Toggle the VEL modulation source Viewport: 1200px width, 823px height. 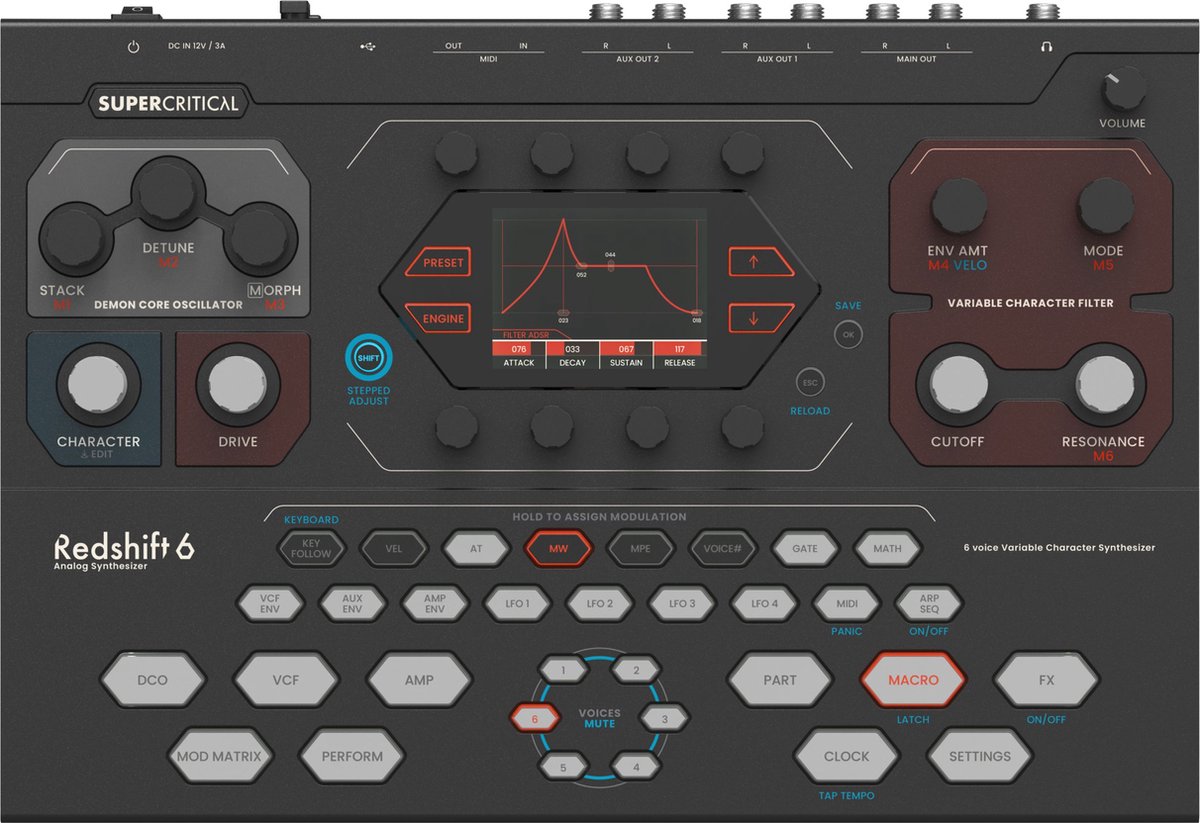(393, 548)
